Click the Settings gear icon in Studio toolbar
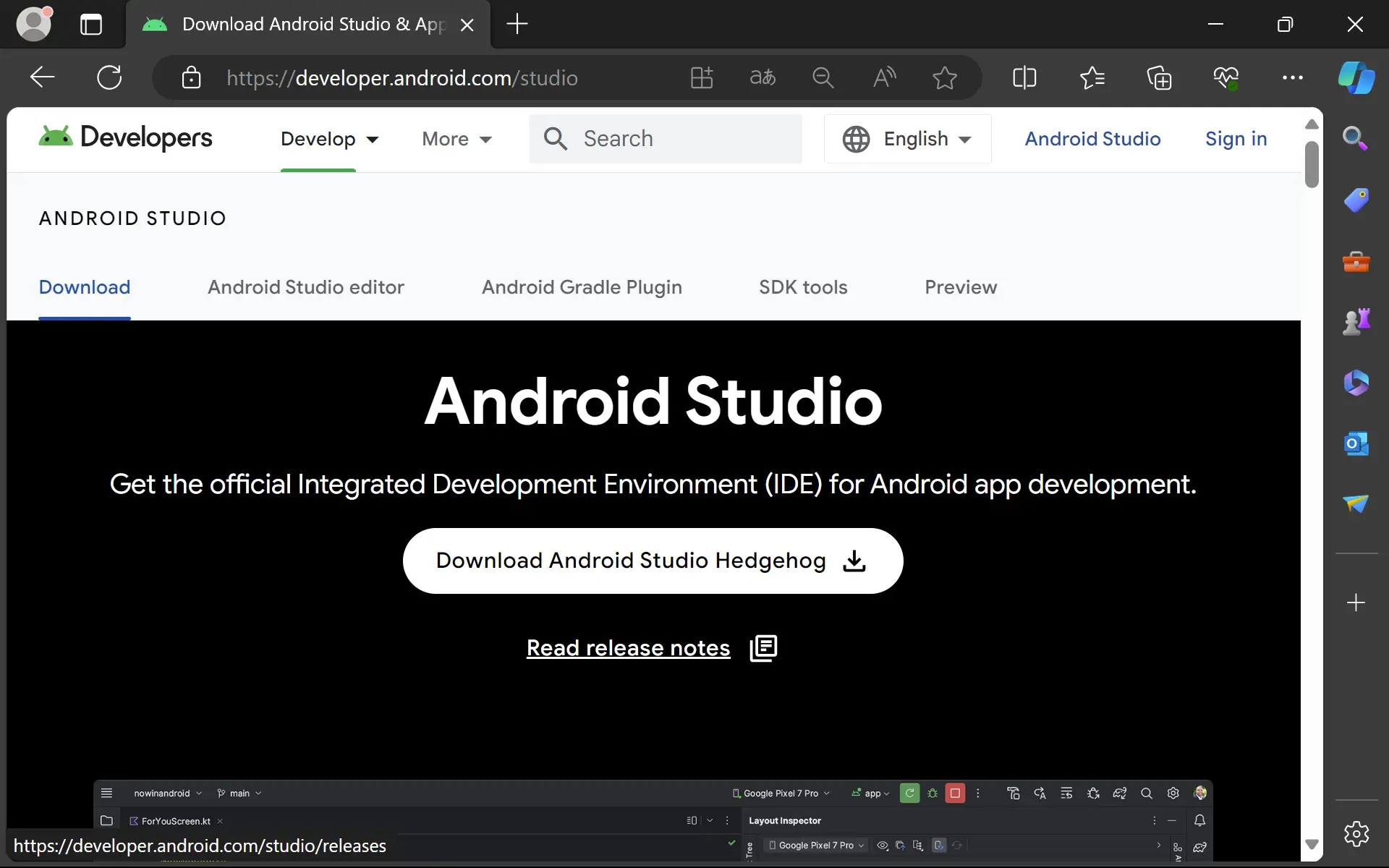 (x=1172, y=792)
